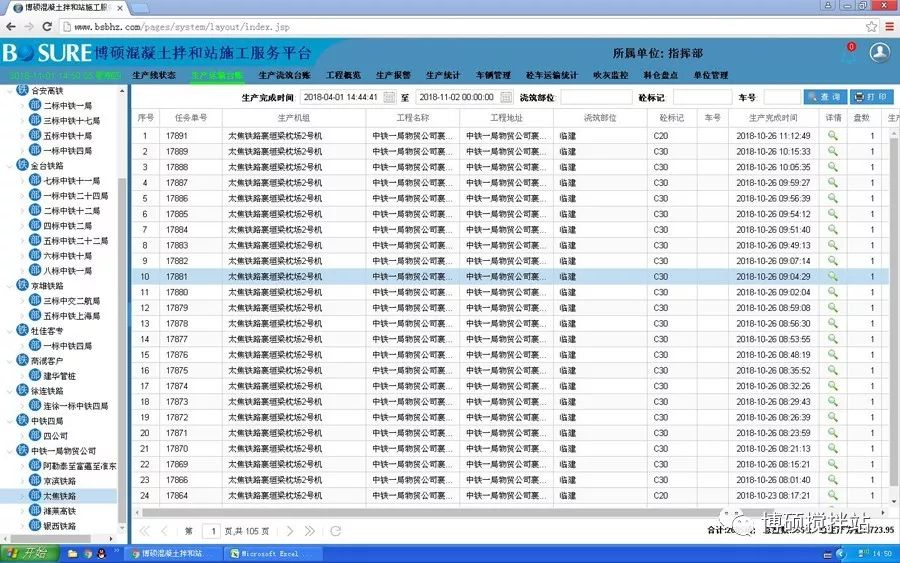Open the 车辆管理 menu

[x=493, y=75]
